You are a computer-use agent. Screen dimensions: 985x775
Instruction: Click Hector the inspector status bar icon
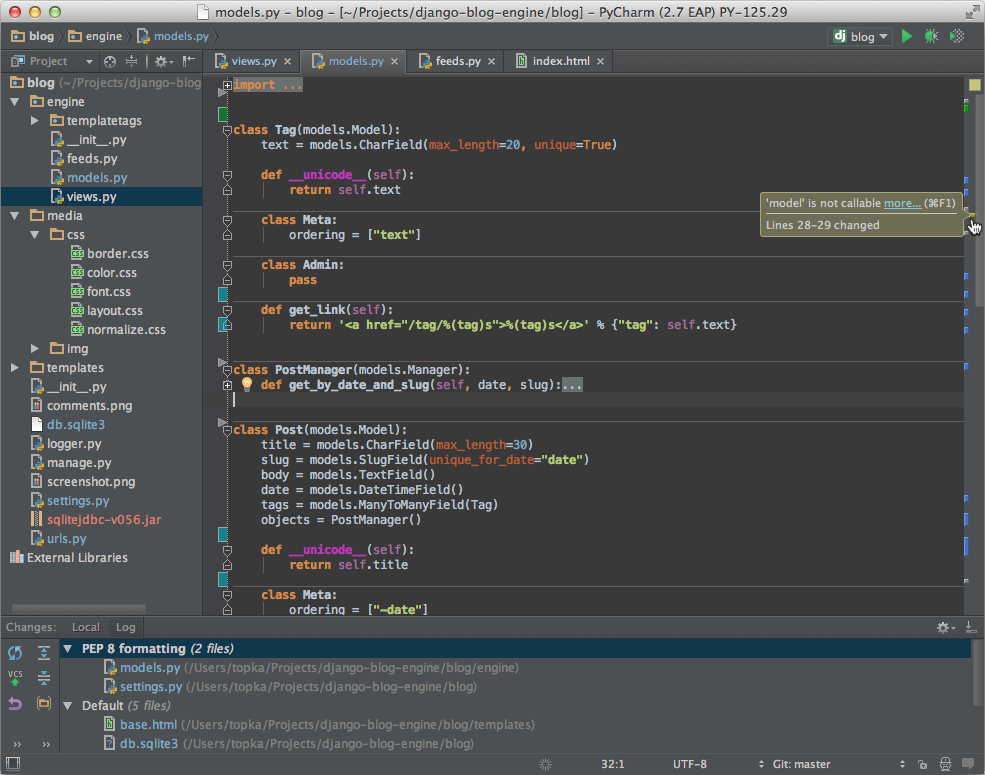click(x=944, y=763)
